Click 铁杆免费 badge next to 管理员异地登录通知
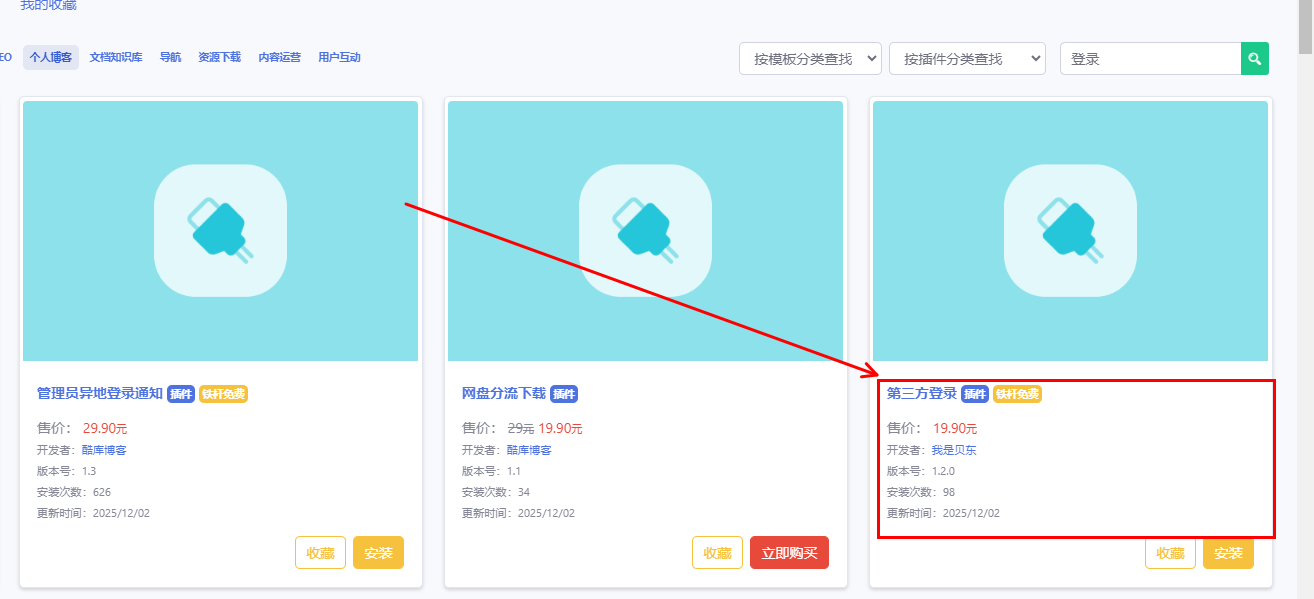Image resolution: width=1314 pixels, height=599 pixels. [223, 394]
